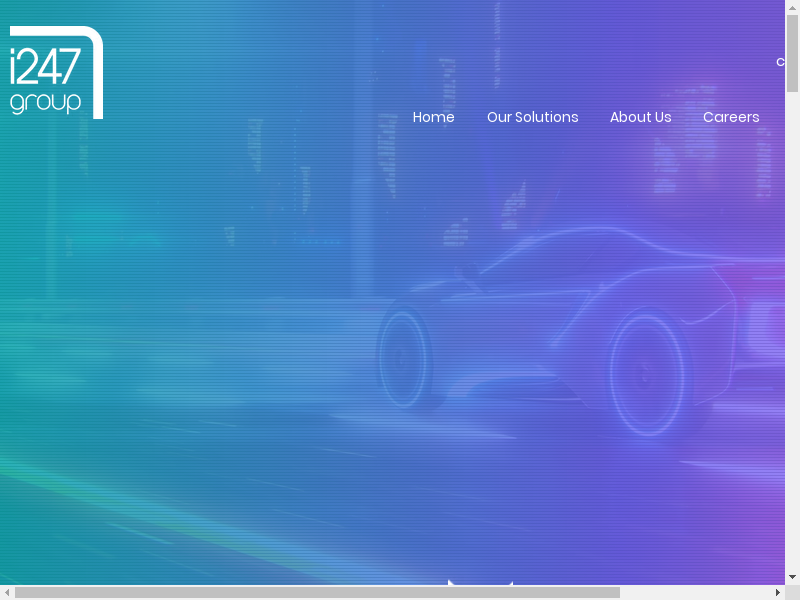Click the cut-off link above Careers

pos(780,62)
